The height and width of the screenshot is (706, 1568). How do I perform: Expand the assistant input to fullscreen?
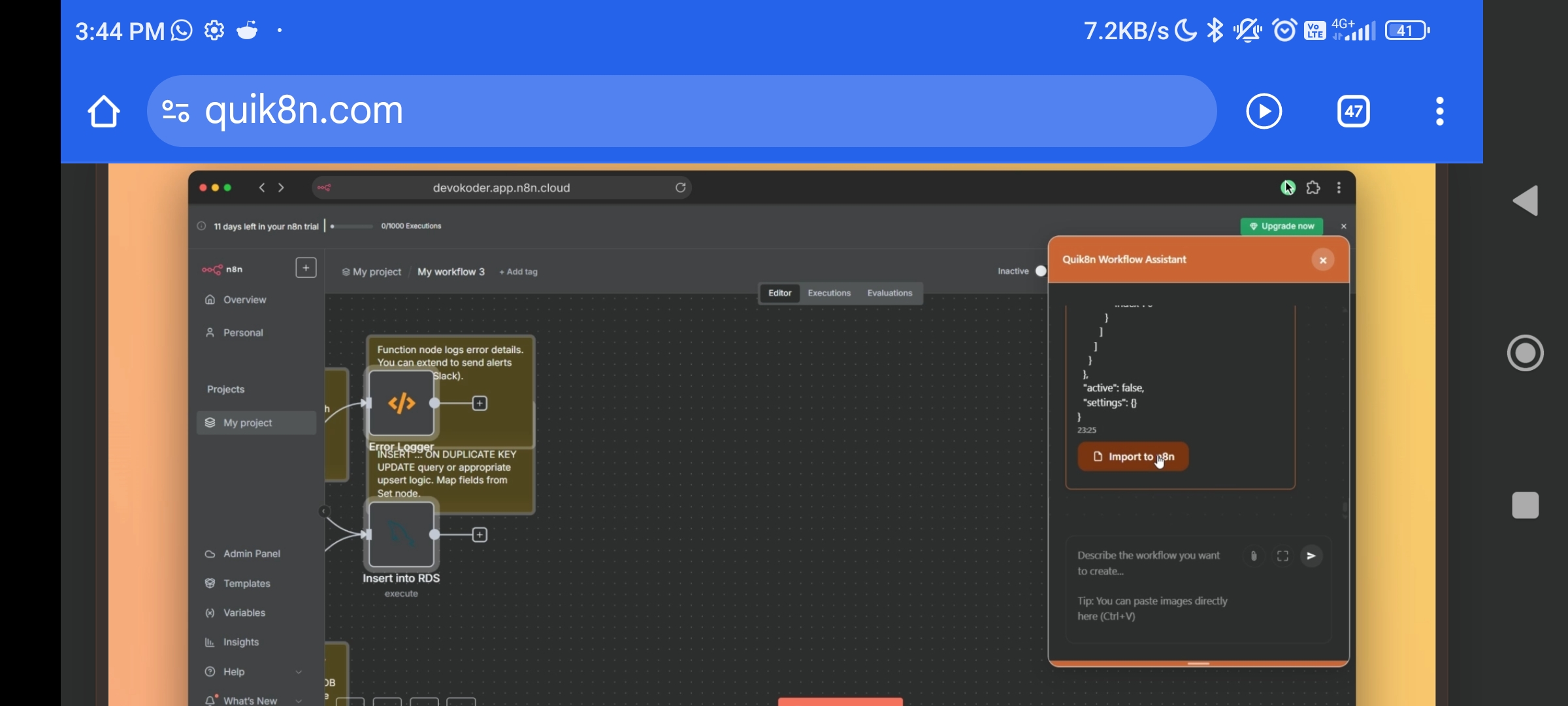click(1282, 556)
